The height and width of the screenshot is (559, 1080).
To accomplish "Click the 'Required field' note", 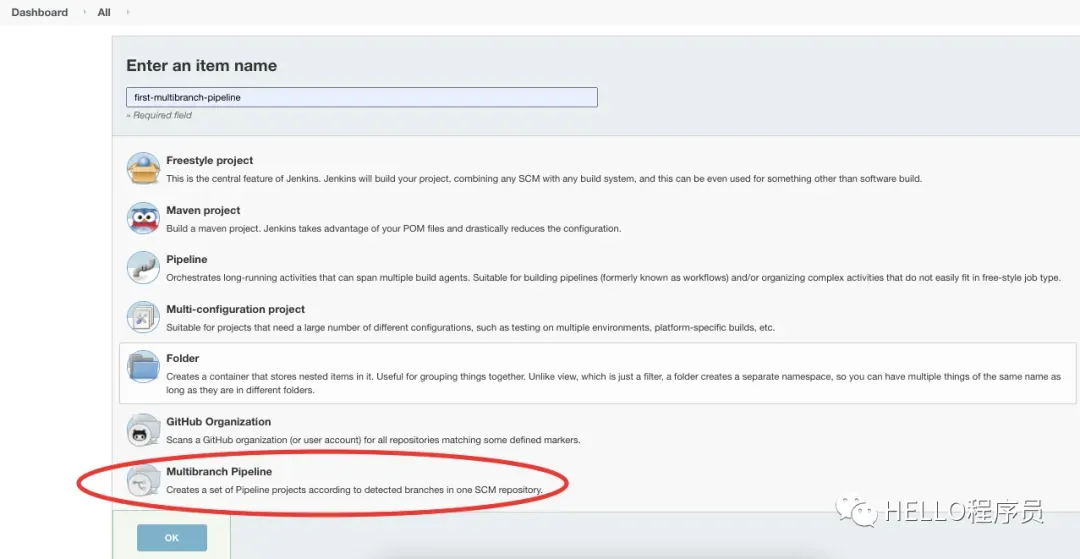I will [159, 116].
